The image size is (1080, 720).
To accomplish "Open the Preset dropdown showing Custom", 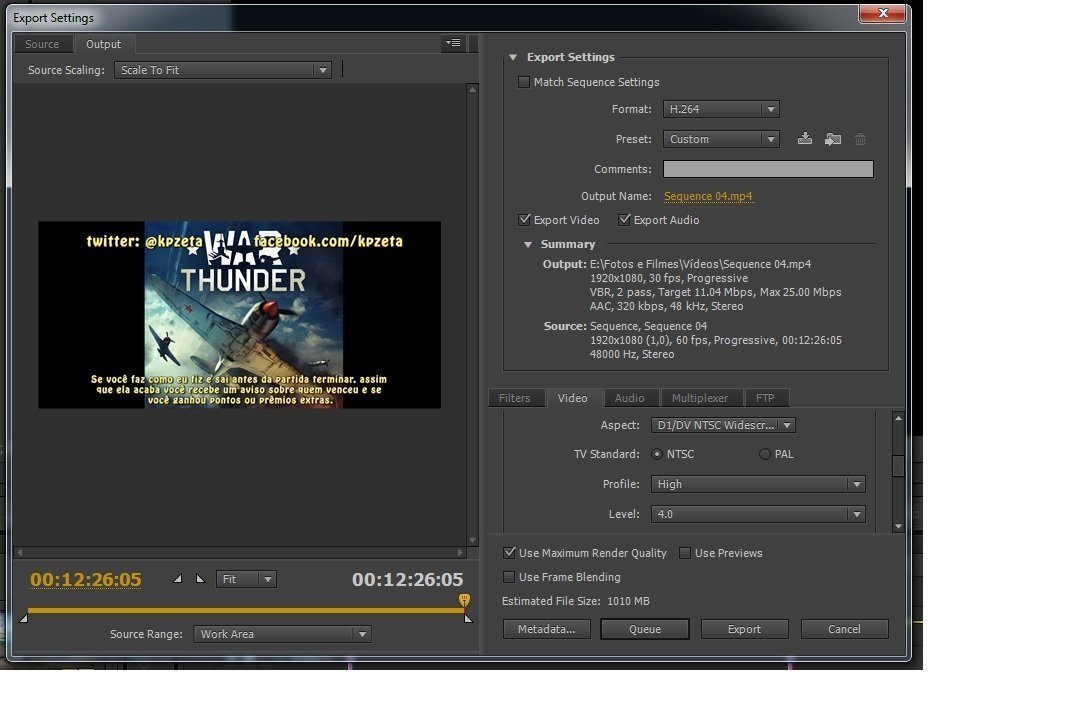I will tap(721, 139).
